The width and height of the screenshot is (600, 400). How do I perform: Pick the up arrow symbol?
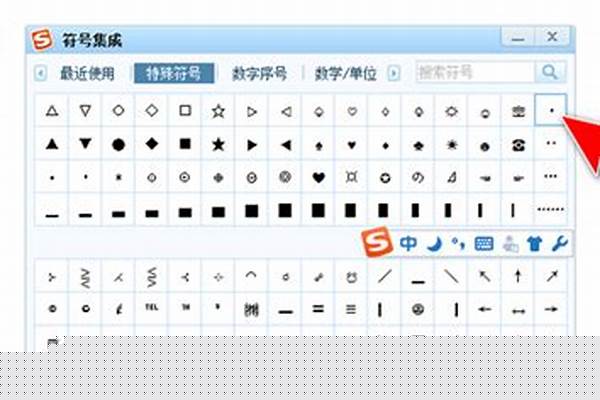click(x=518, y=276)
